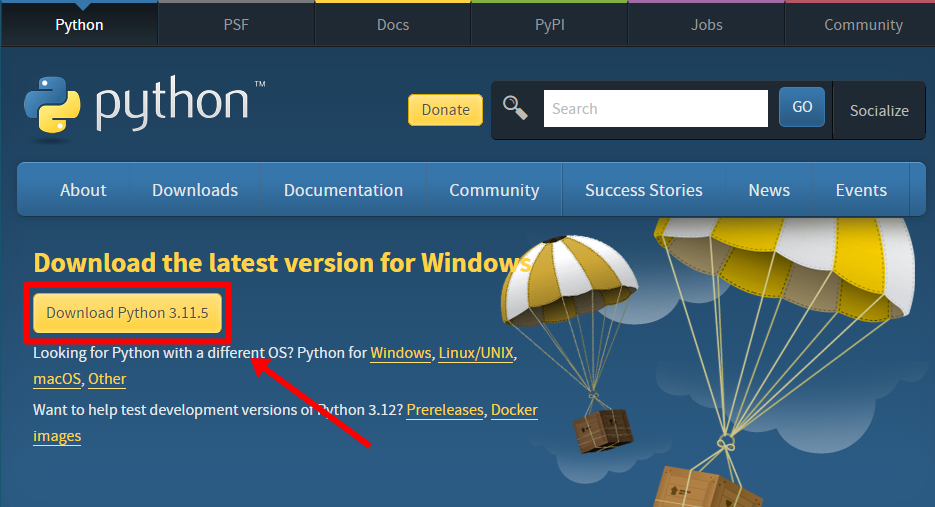
Task: Open the Success Stories navigation menu
Action: tap(644, 190)
